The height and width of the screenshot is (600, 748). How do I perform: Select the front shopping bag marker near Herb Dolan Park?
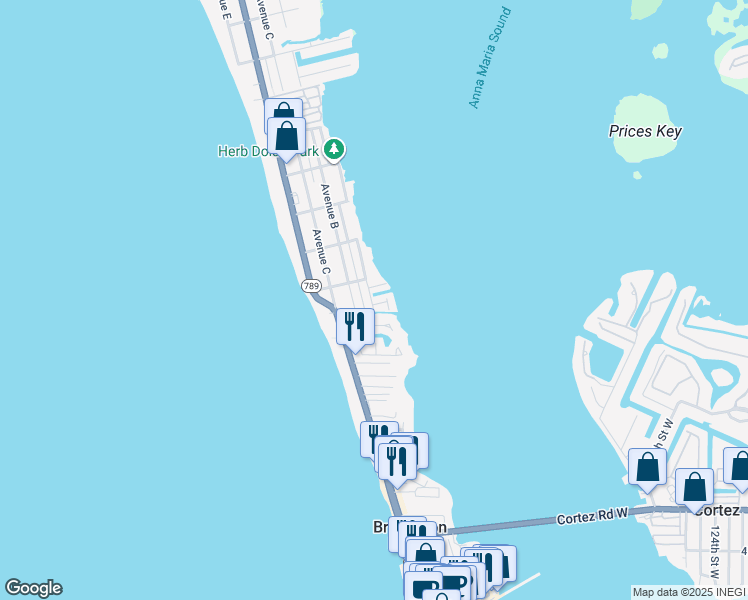pyautogui.click(x=286, y=138)
